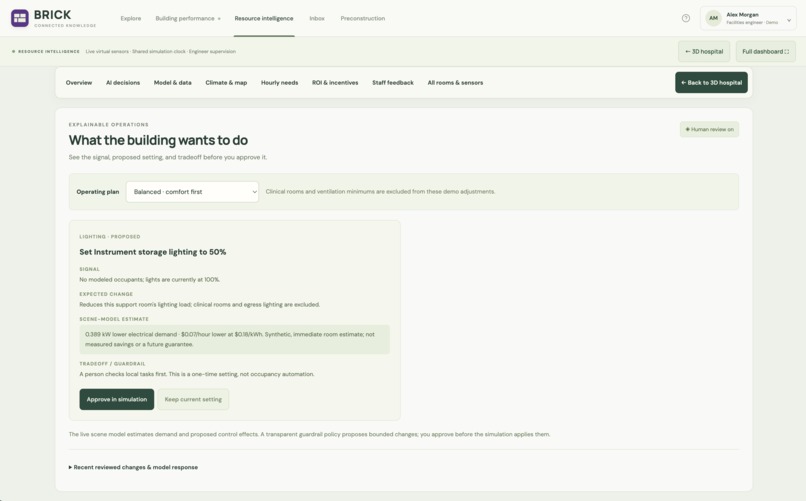Screen dimensions: 806x501
Task: Open the All rooms & sensors tab
Action: (x=455, y=83)
